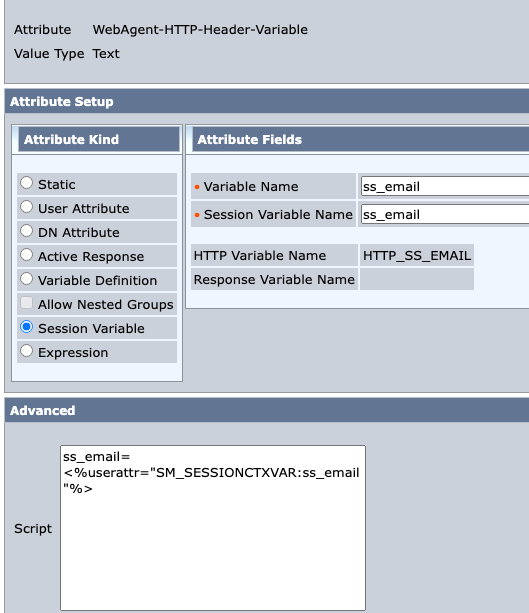Toggle the Allow Nested Groups checkbox

click(x=27, y=303)
